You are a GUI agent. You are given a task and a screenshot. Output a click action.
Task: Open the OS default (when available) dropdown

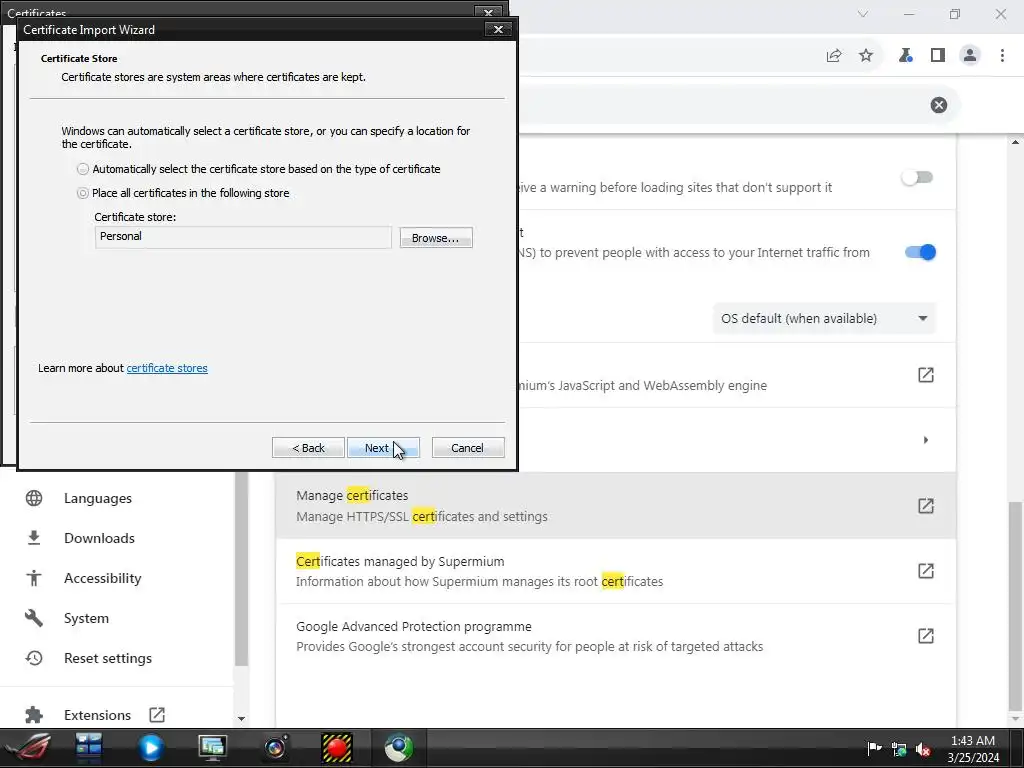(824, 319)
